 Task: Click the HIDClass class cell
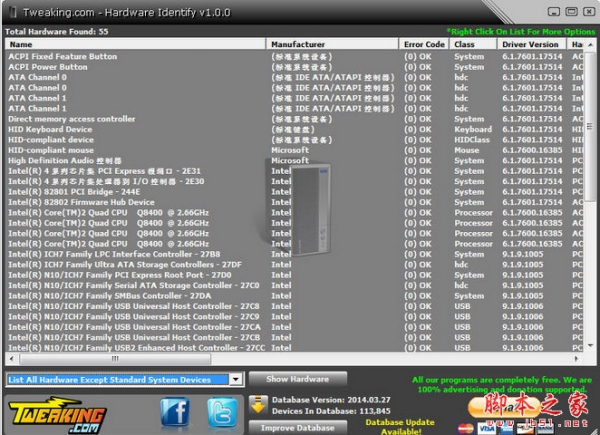472,140
